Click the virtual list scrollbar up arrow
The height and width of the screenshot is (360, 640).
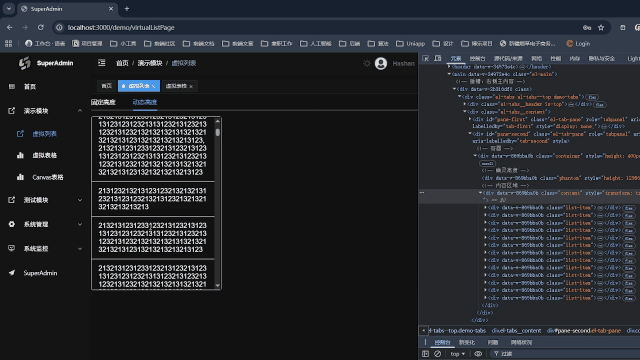pyautogui.click(x=218, y=121)
